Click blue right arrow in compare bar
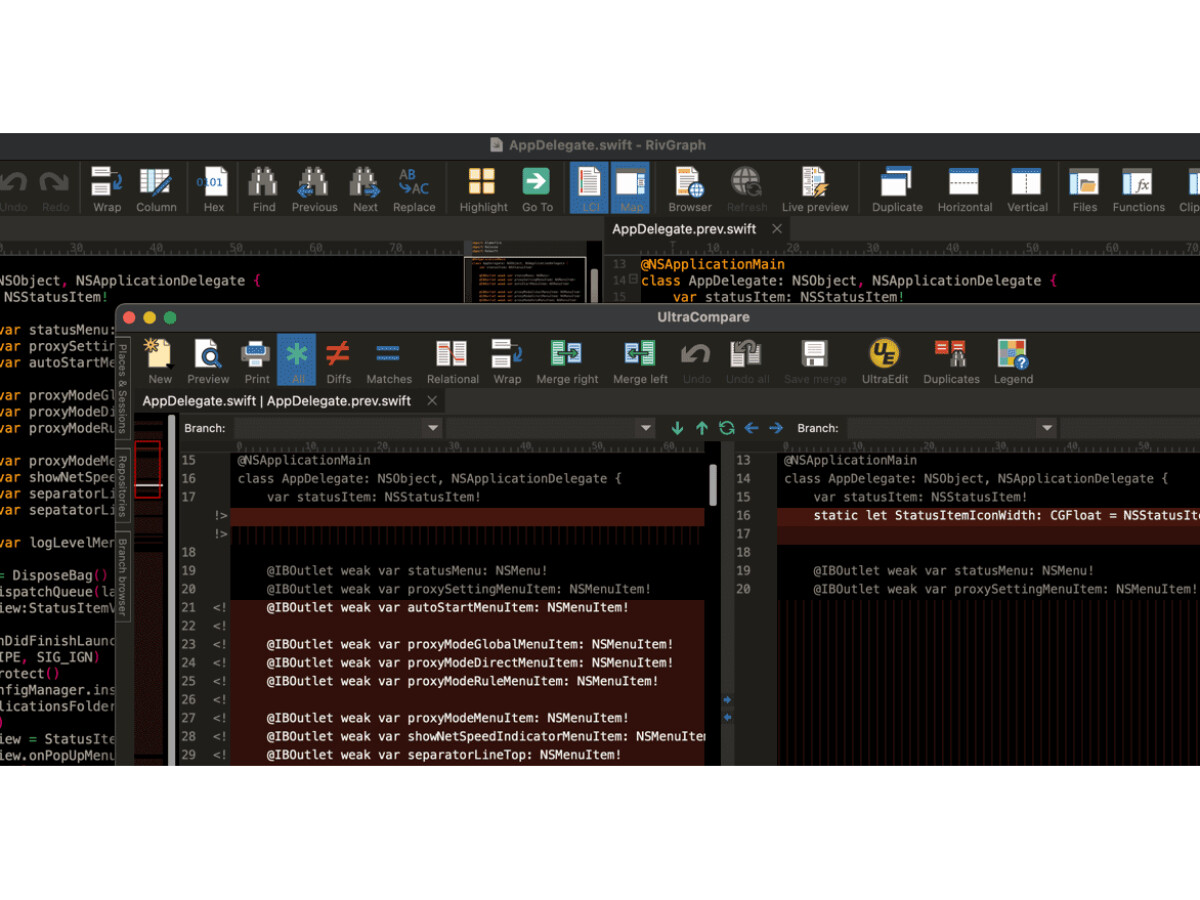1200x900 pixels. click(x=776, y=428)
